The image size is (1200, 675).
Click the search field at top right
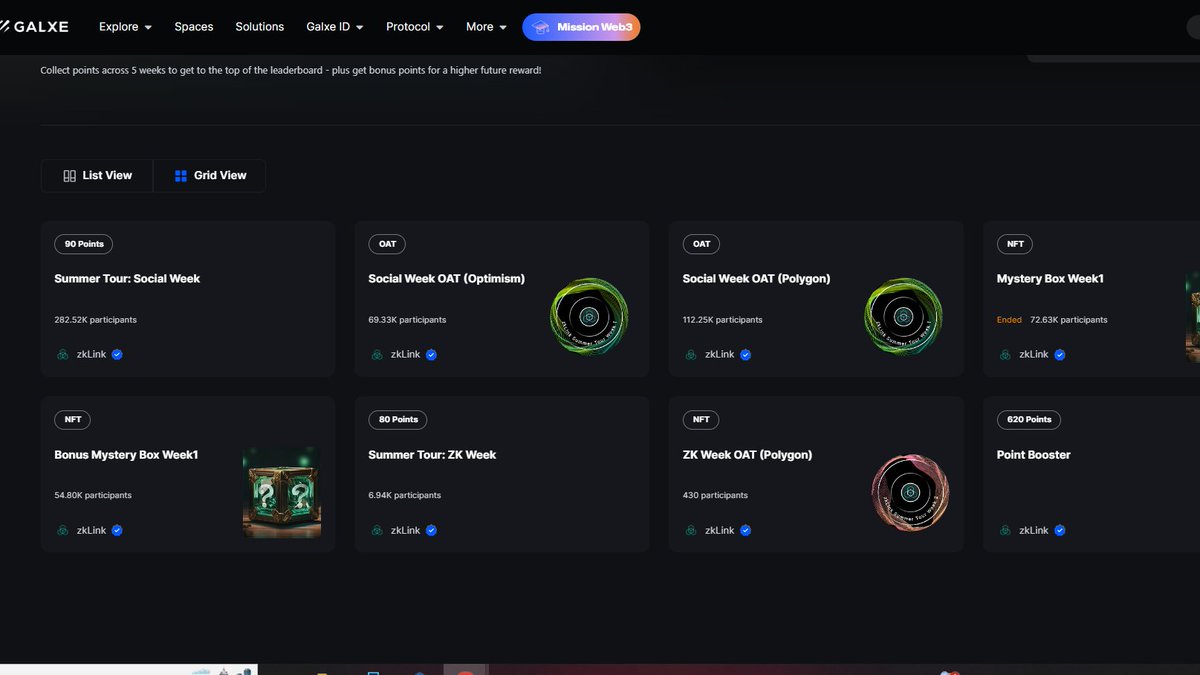(1192, 27)
